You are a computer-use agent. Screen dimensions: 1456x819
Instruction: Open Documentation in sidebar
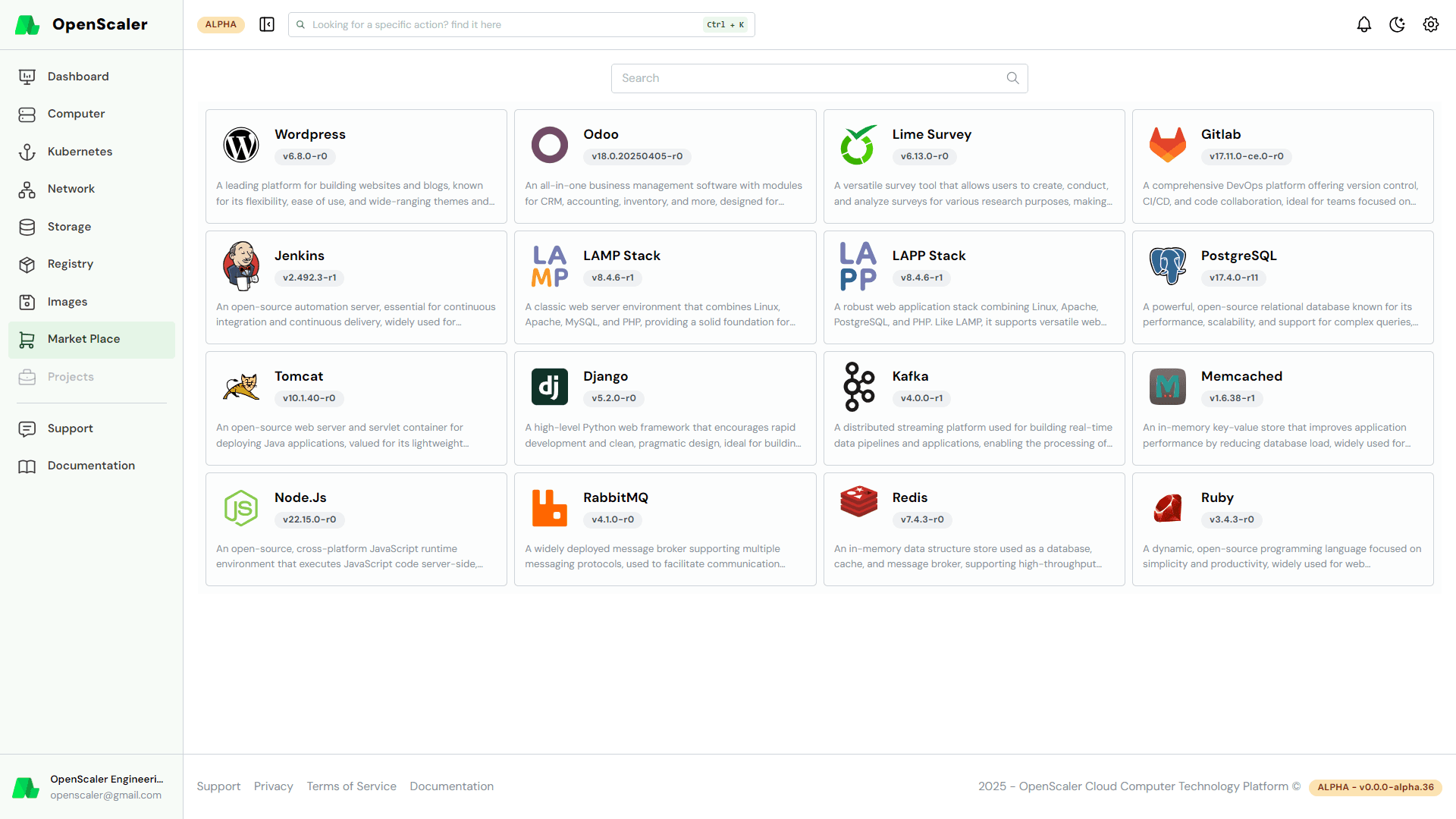click(x=92, y=466)
